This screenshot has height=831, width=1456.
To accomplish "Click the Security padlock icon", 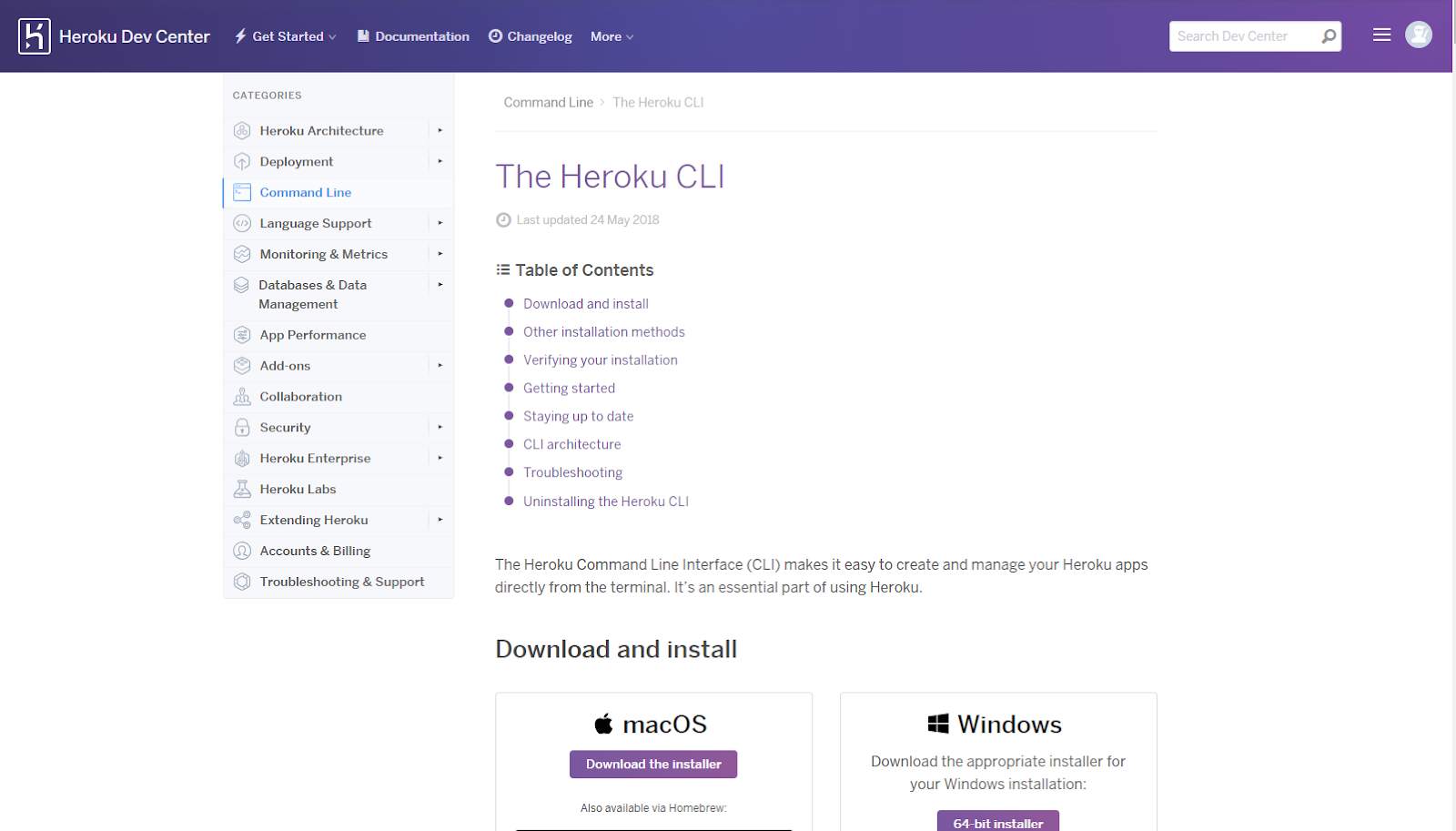I will tap(242, 427).
